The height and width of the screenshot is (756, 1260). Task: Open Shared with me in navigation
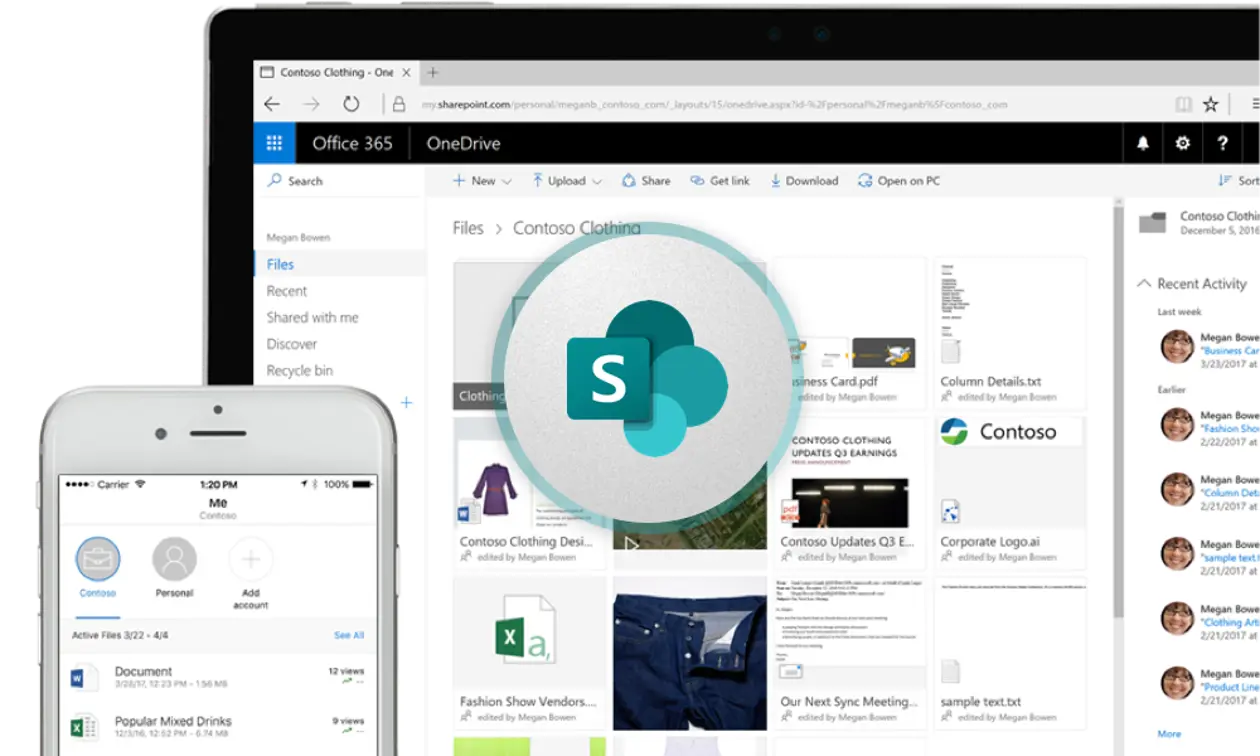pyautogui.click(x=312, y=317)
